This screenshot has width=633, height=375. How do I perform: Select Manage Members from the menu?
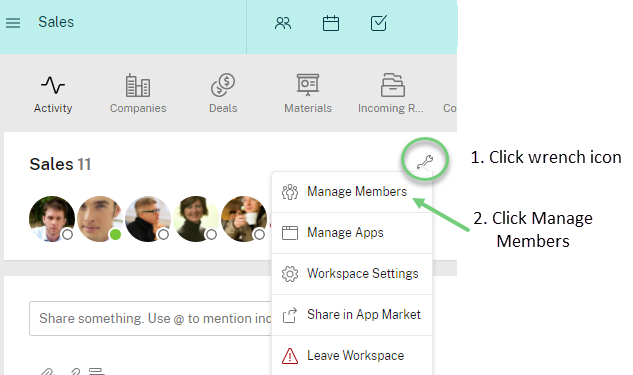tap(352, 192)
